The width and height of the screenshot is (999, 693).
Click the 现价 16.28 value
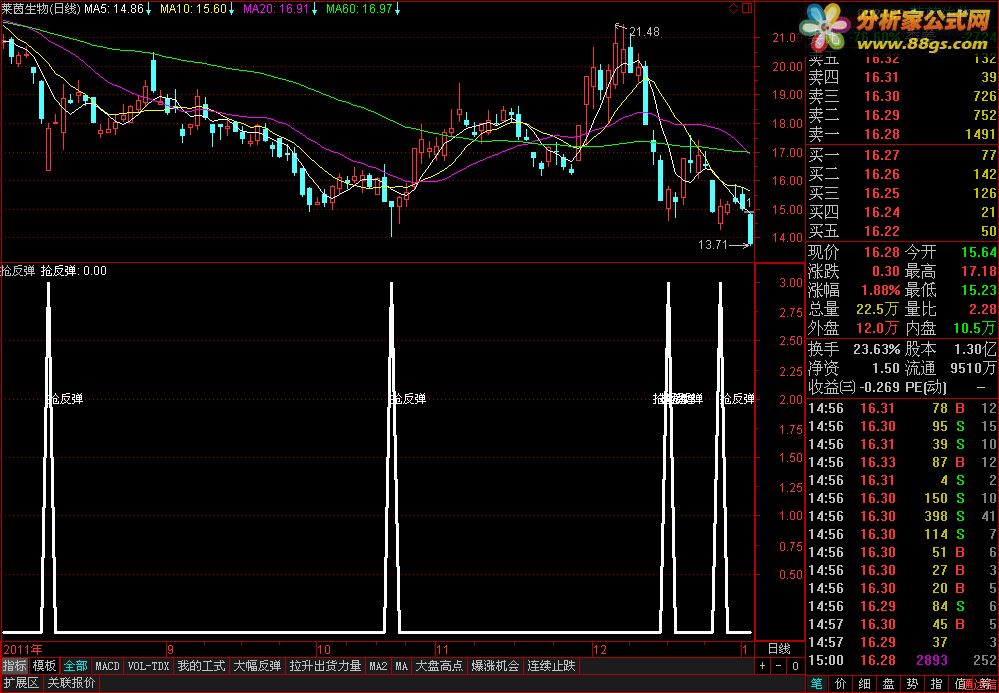point(881,252)
